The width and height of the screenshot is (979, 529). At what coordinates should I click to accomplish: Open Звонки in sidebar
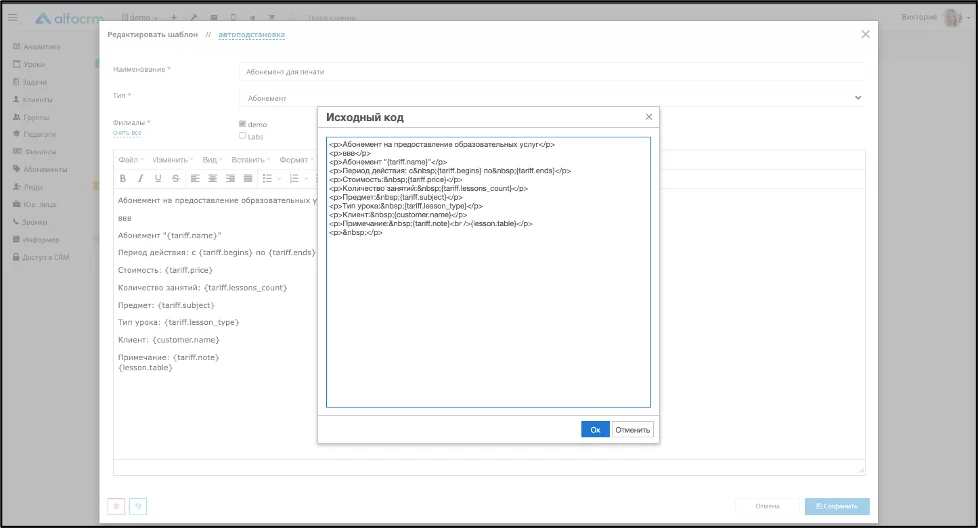pos(30,222)
